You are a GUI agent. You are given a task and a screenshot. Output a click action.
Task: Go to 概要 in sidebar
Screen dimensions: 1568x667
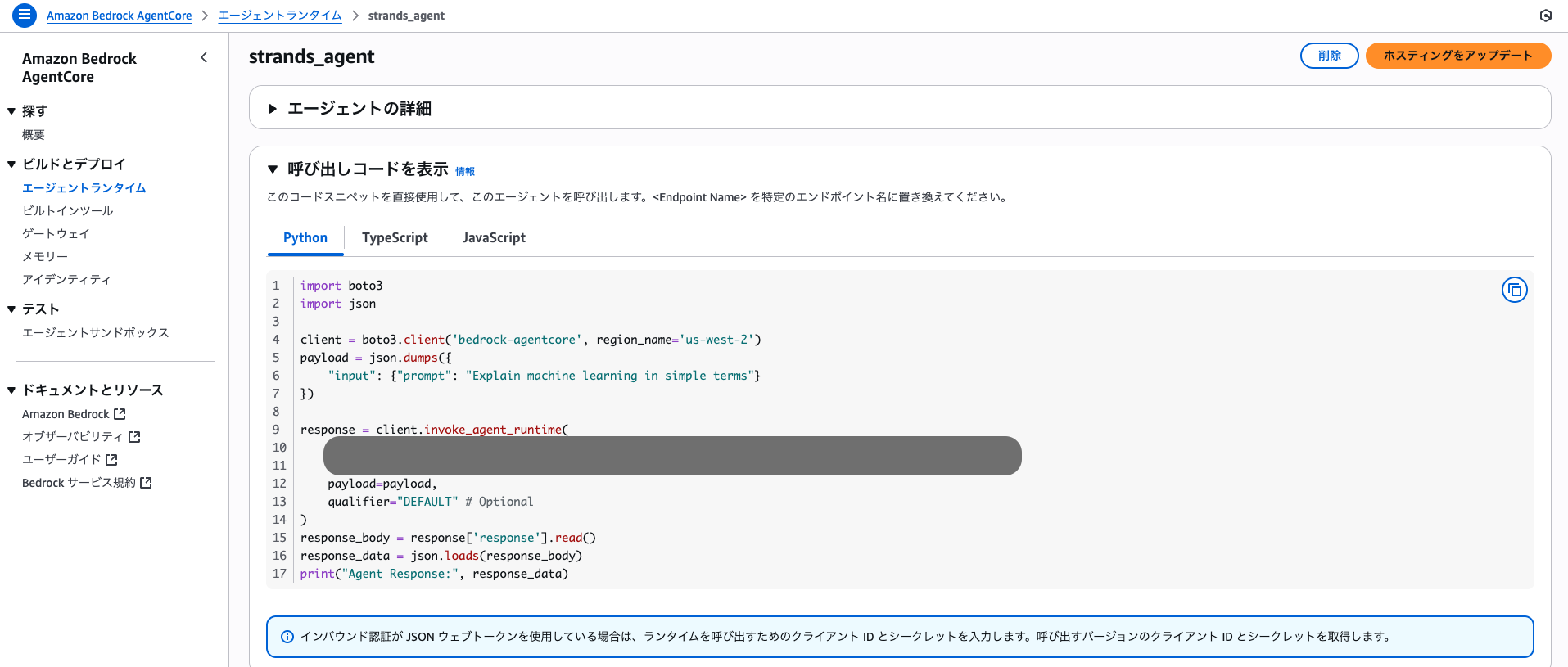tap(34, 135)
